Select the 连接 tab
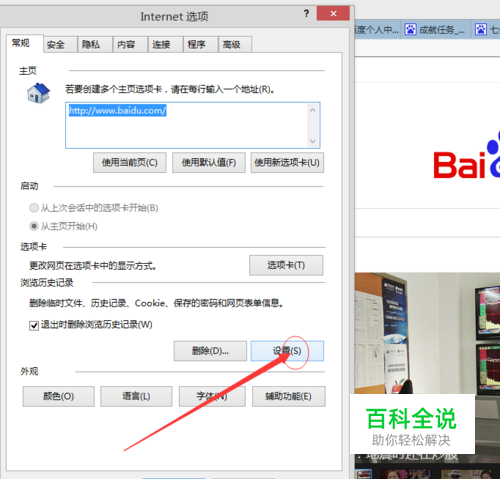 165,44
